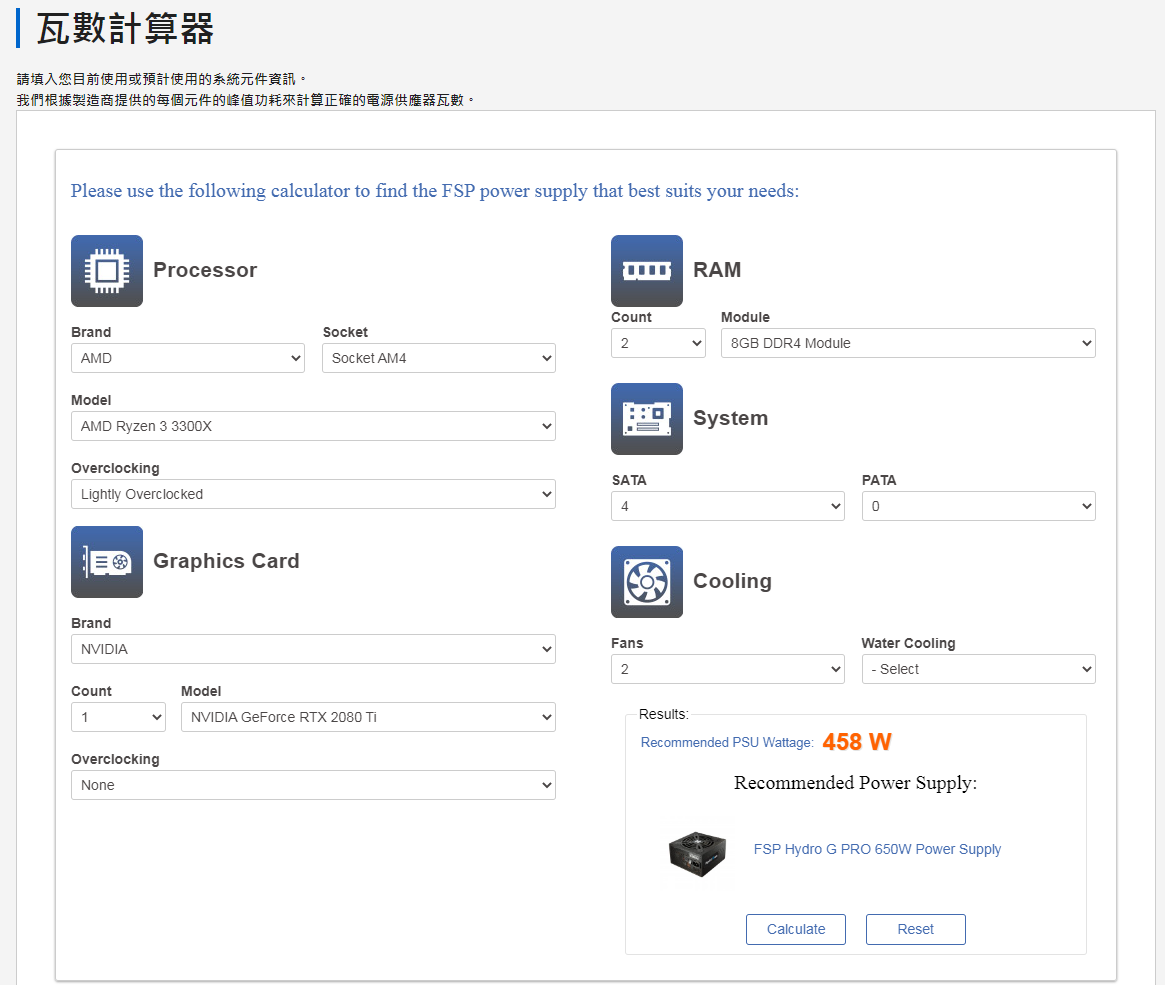This screenshot has height=985, width=1165.
Task: Open the NVIDIA GeForce RTX 2080 Ti dropdown
Action: [x=369, y=717]
